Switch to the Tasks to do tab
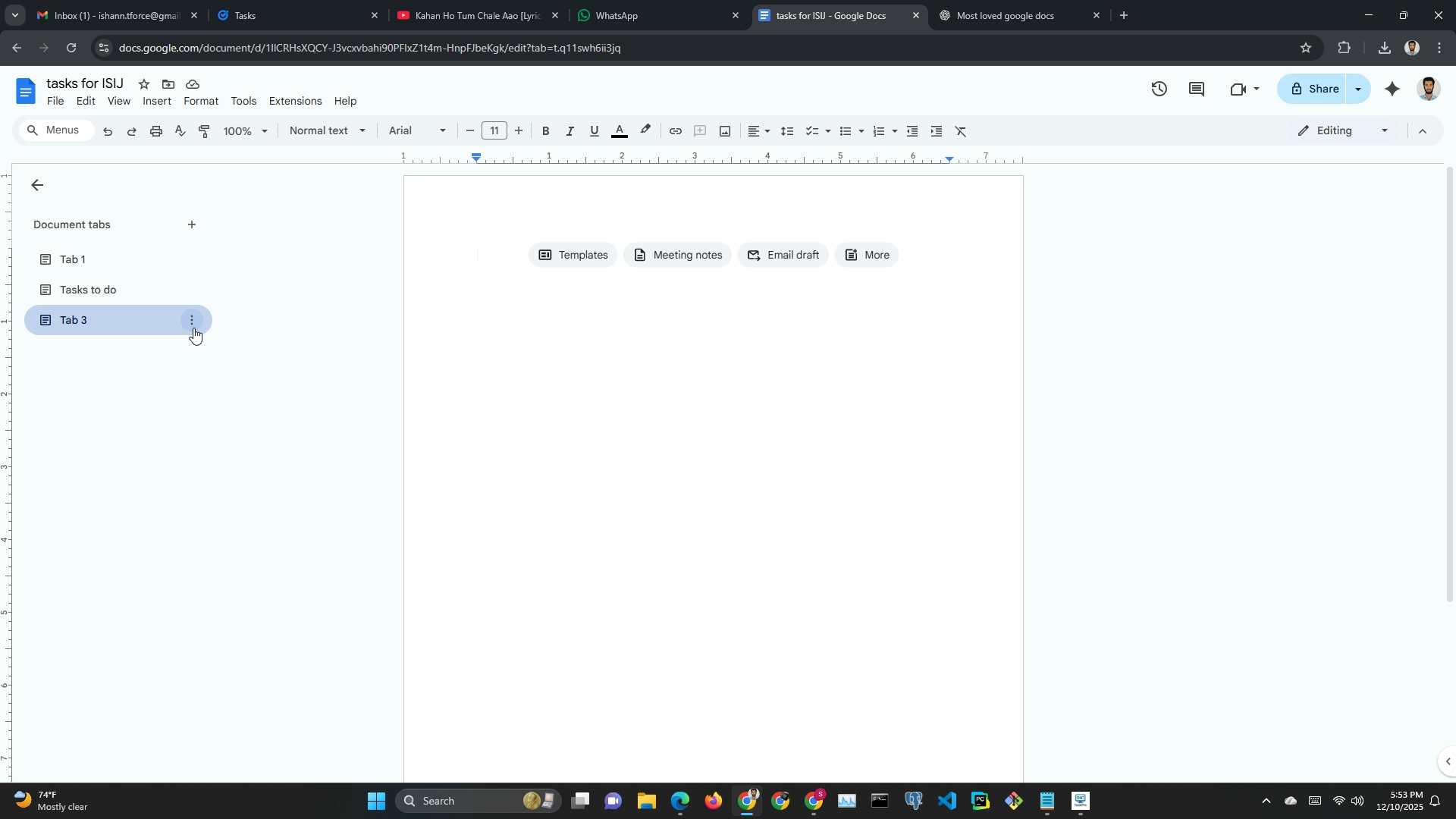This screenshot has height=819, width=1456. pos(88,290)
